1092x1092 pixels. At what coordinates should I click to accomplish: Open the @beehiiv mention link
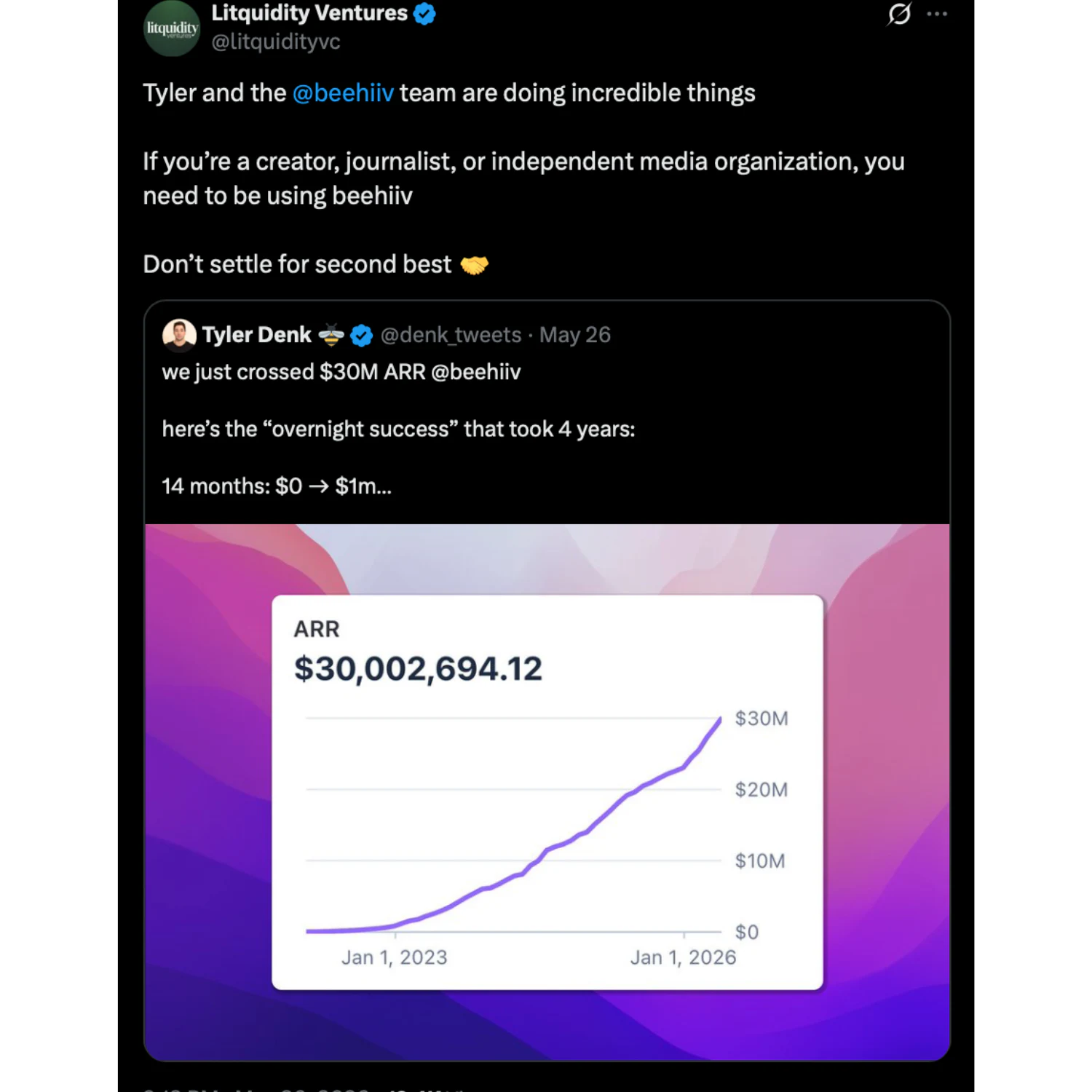[343, 93]
